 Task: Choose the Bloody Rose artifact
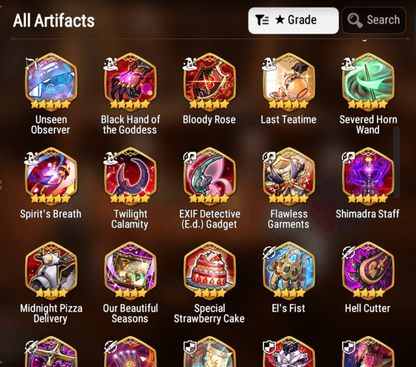pos(209,82)
